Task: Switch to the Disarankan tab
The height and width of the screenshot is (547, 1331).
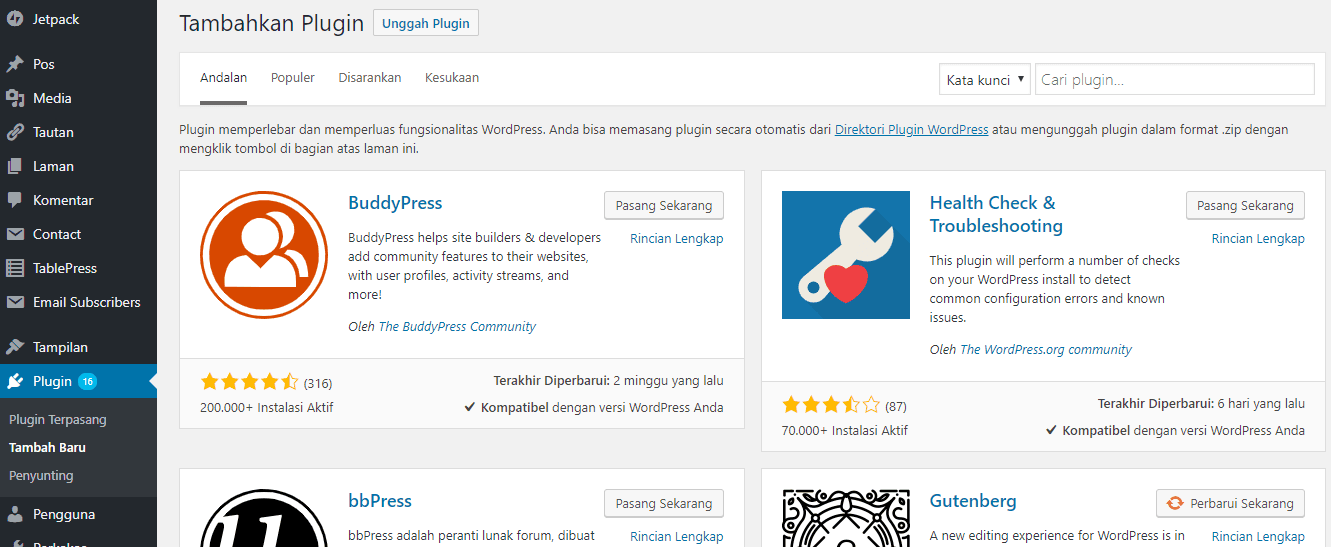Action: (370, 77)
